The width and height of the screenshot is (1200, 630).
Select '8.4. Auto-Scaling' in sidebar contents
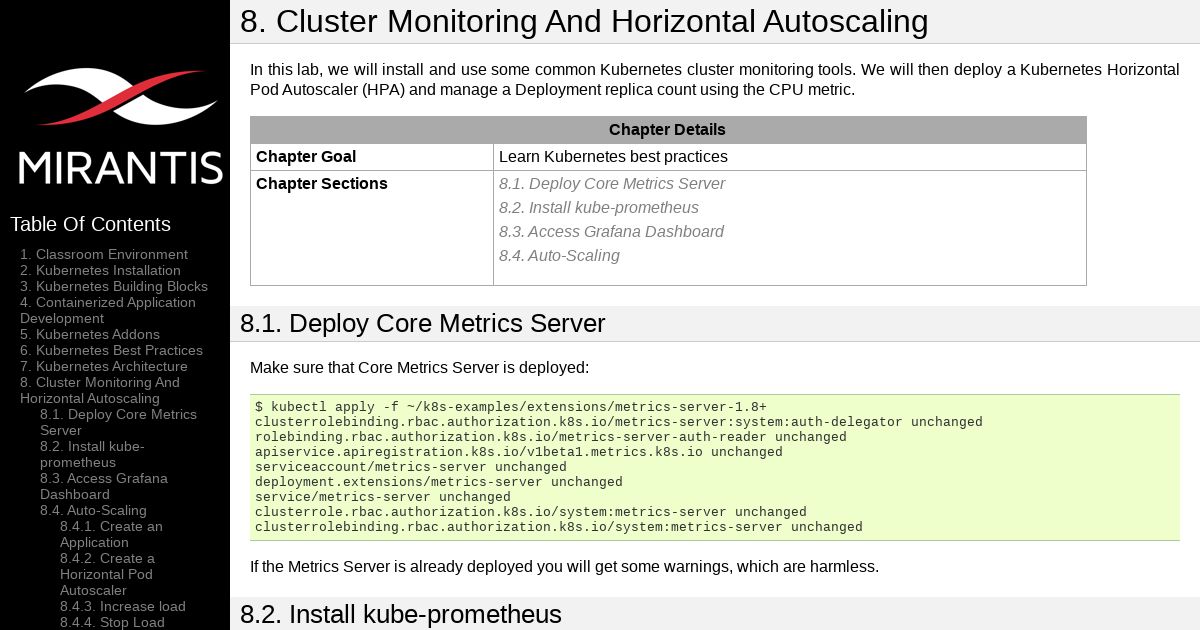pyautogui.click(x=93, y=510)
